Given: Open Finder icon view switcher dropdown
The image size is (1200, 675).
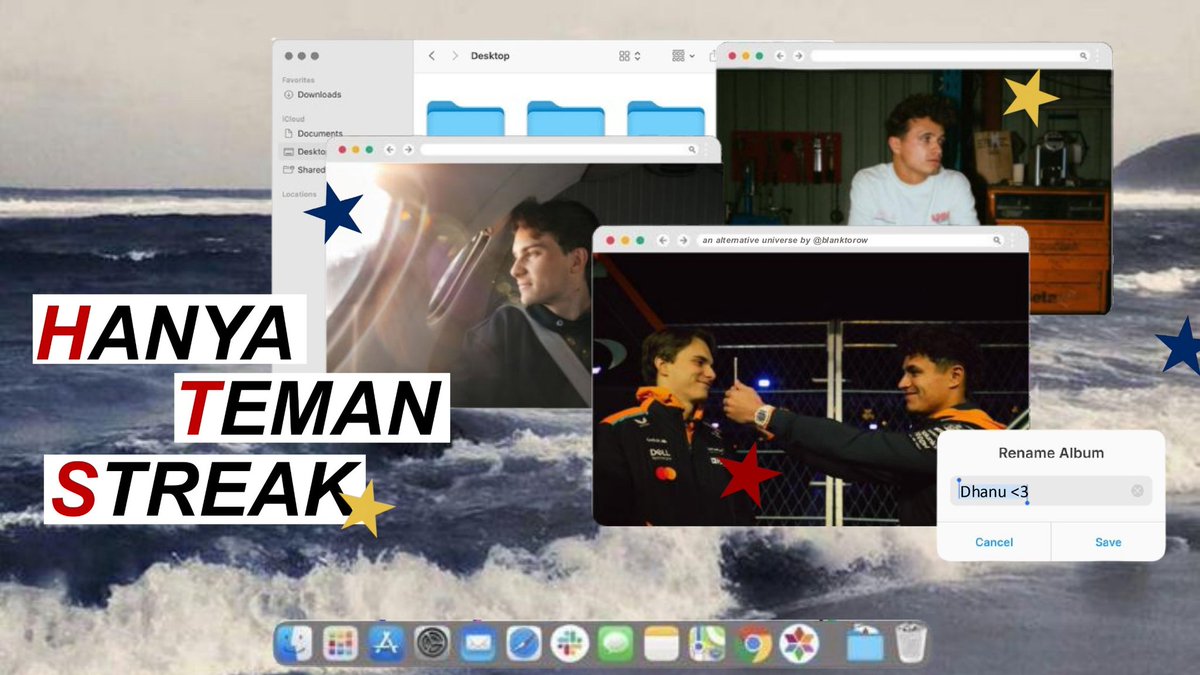Looking at the screenshot, I should (x=630, y=56).
